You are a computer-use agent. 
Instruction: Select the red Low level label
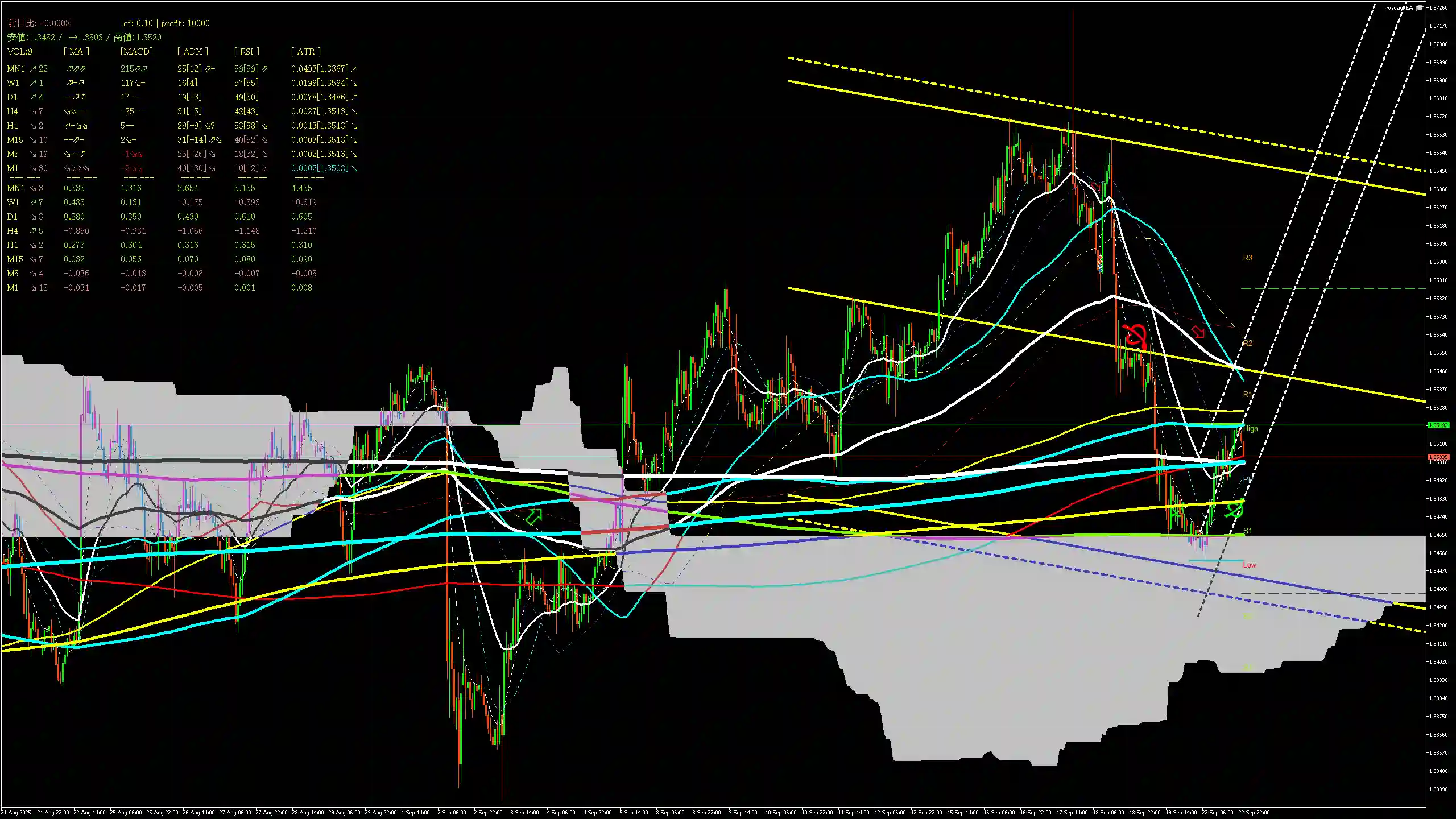coord(1249,565)
